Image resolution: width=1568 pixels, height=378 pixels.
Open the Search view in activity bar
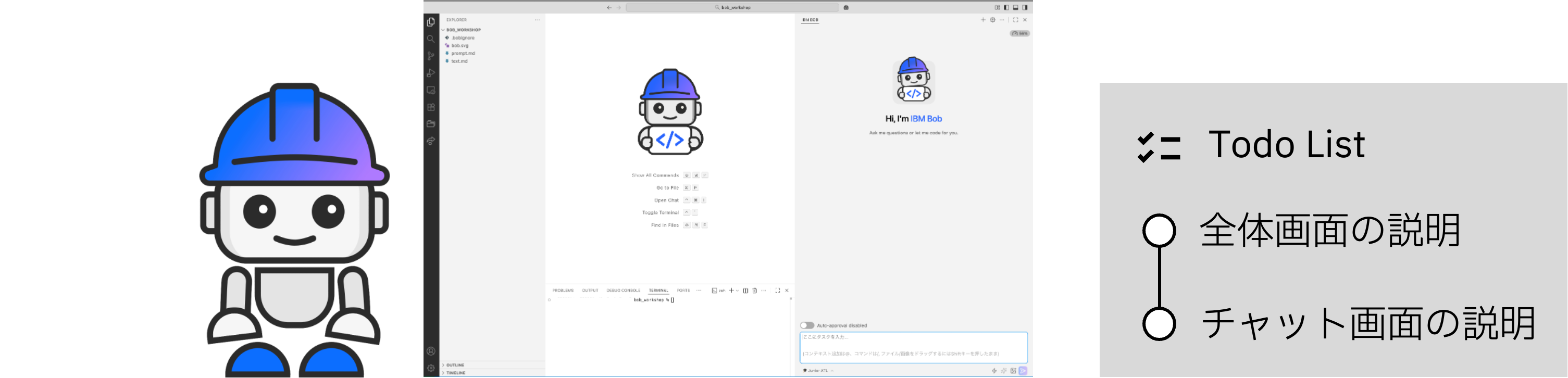click(431, 39)
